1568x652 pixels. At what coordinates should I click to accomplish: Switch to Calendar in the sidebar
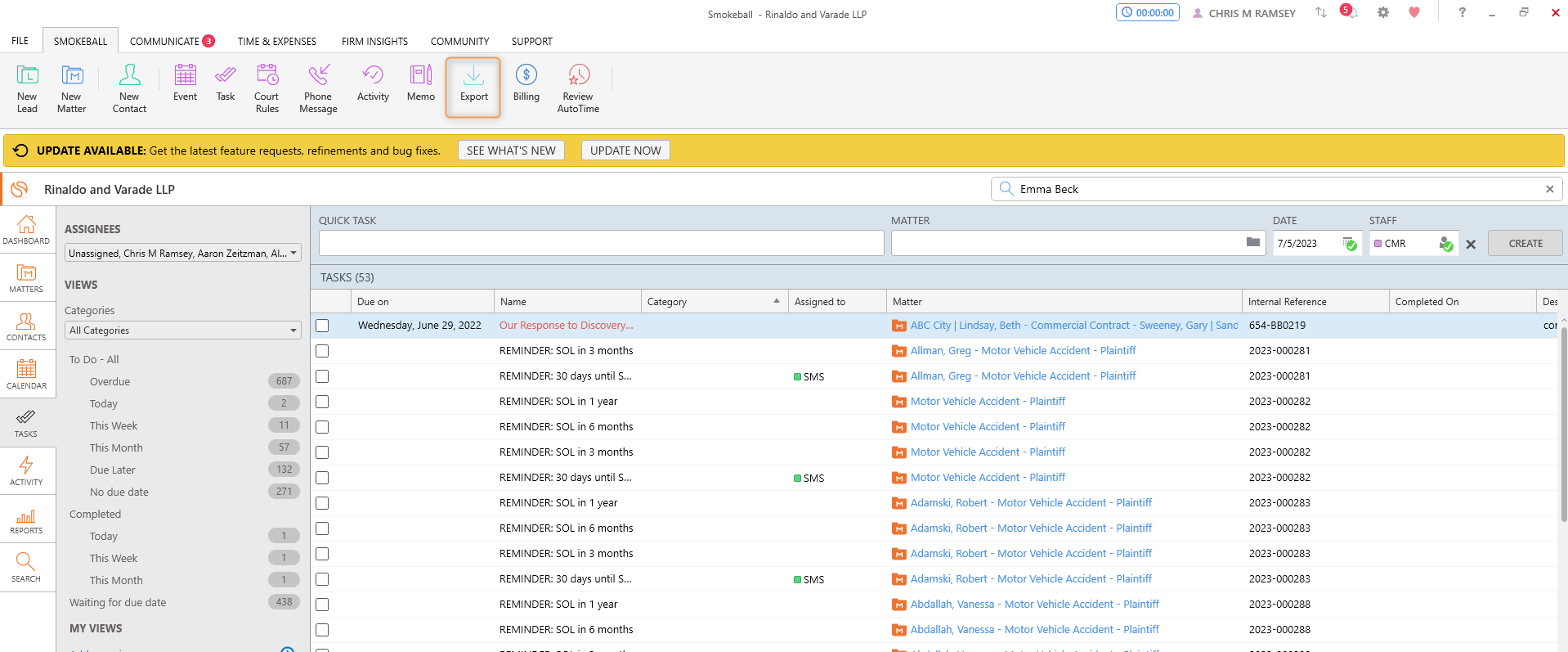(x=26, y=375)
